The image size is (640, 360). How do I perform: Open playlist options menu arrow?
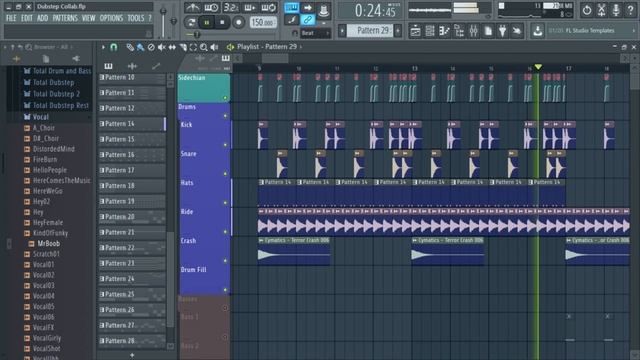[103, 47]
